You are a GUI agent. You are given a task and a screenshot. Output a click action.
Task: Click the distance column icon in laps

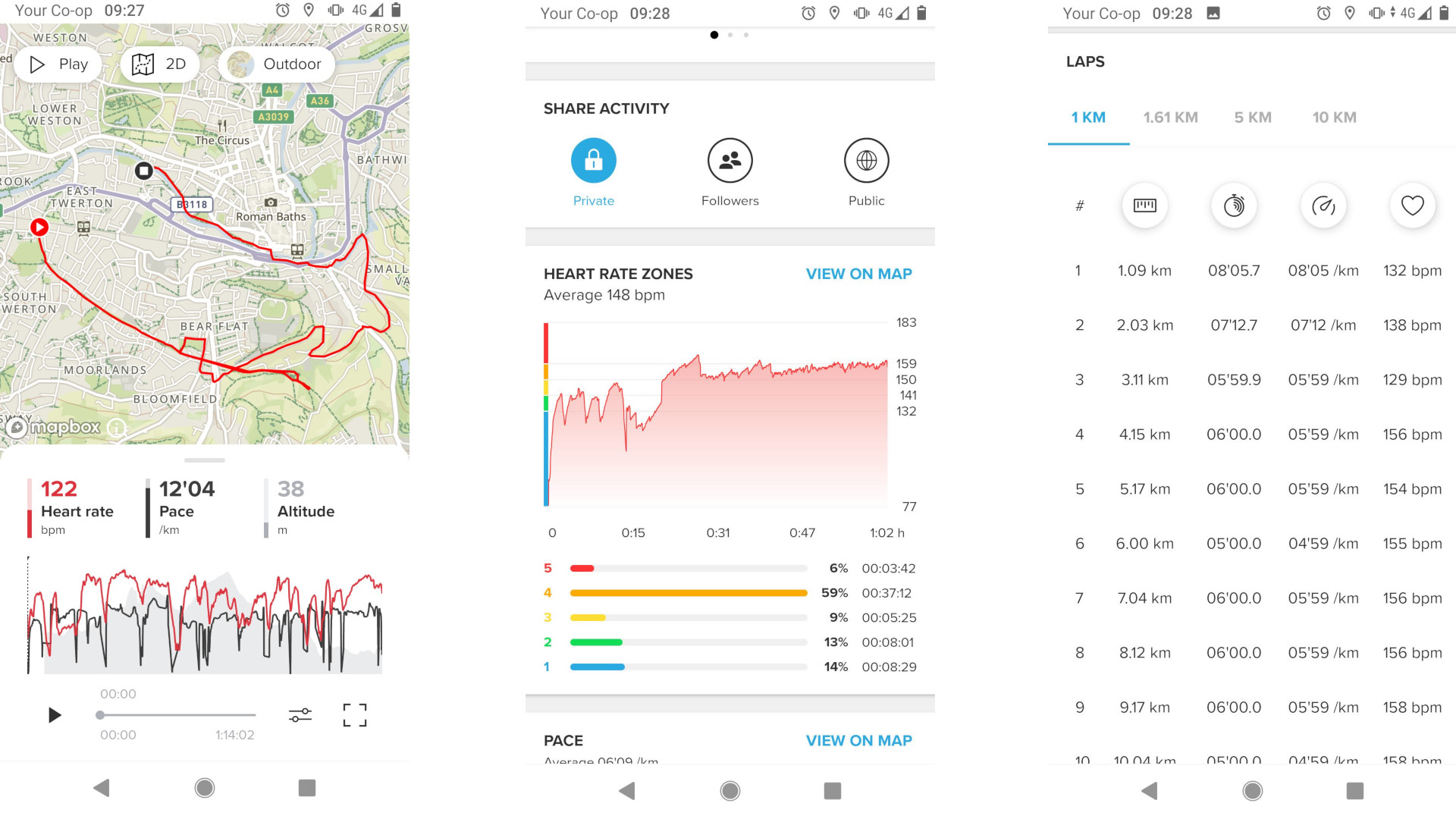point(1143,205)
